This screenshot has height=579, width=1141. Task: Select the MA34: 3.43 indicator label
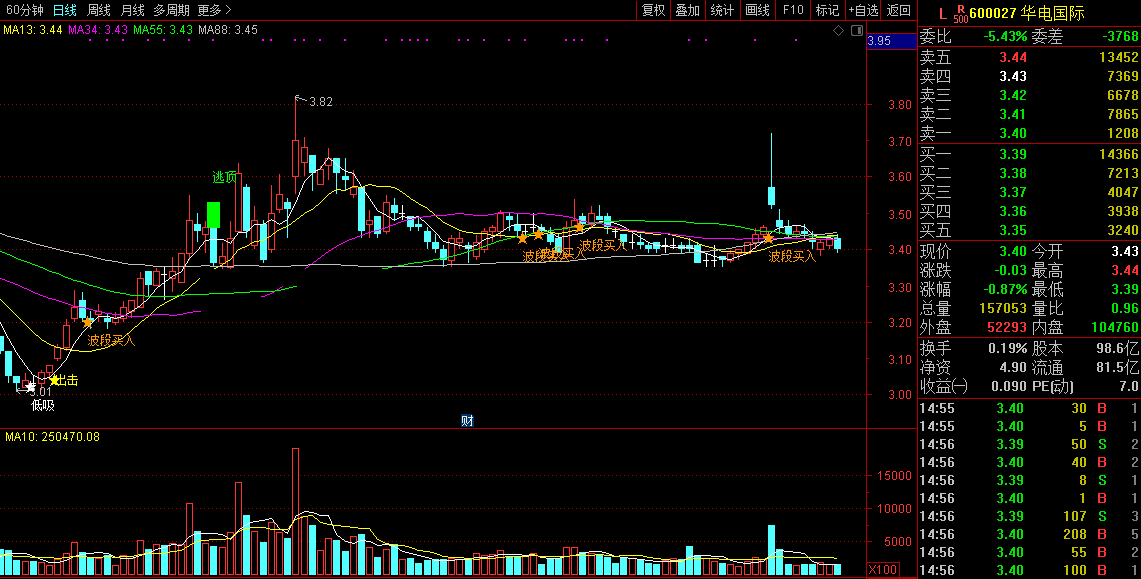98,30
